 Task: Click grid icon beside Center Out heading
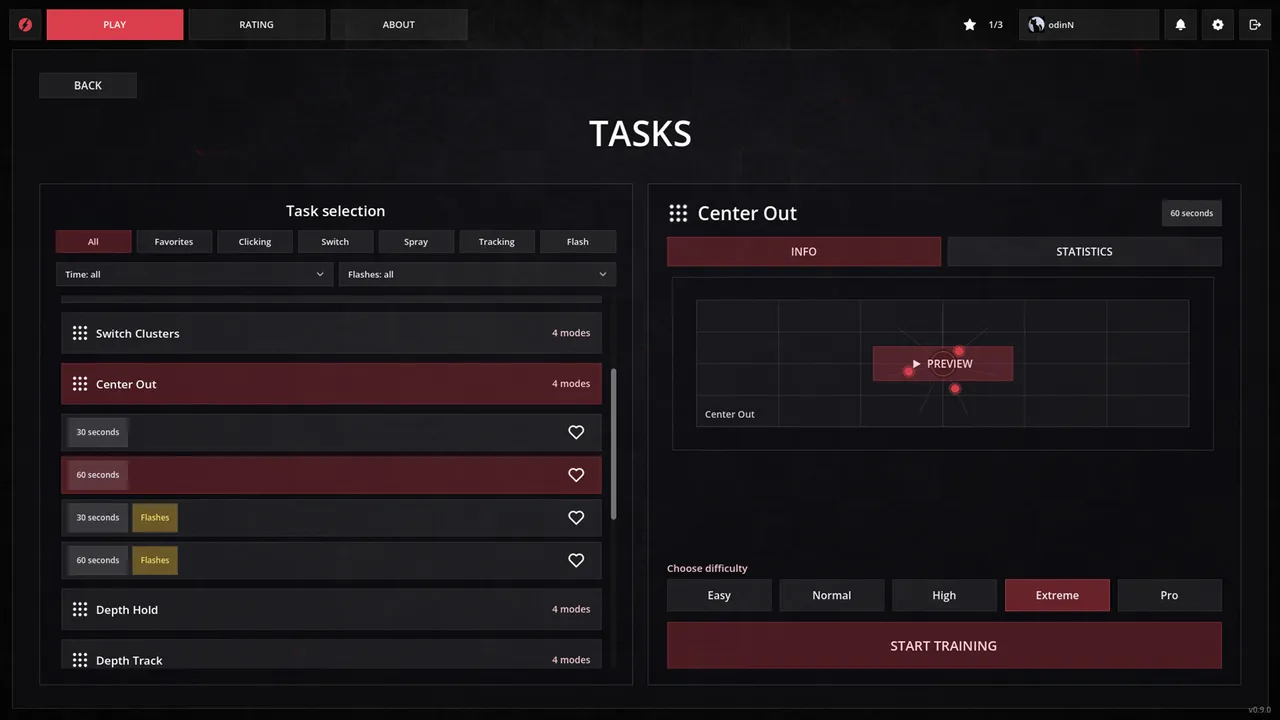pos(678,213)
